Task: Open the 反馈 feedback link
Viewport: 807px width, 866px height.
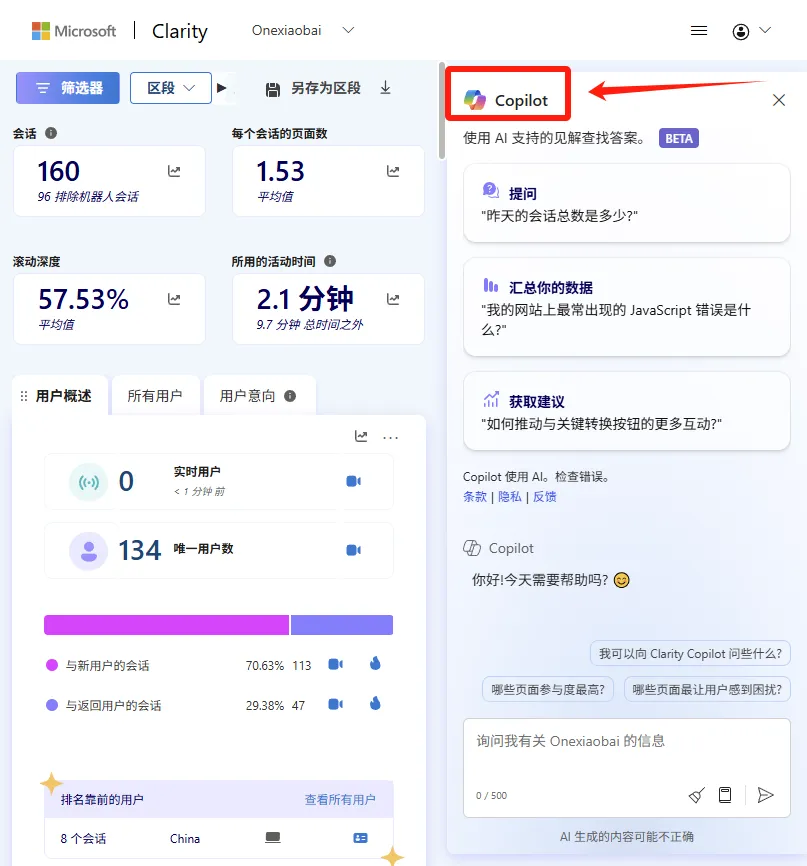Action: pos(545,497)
